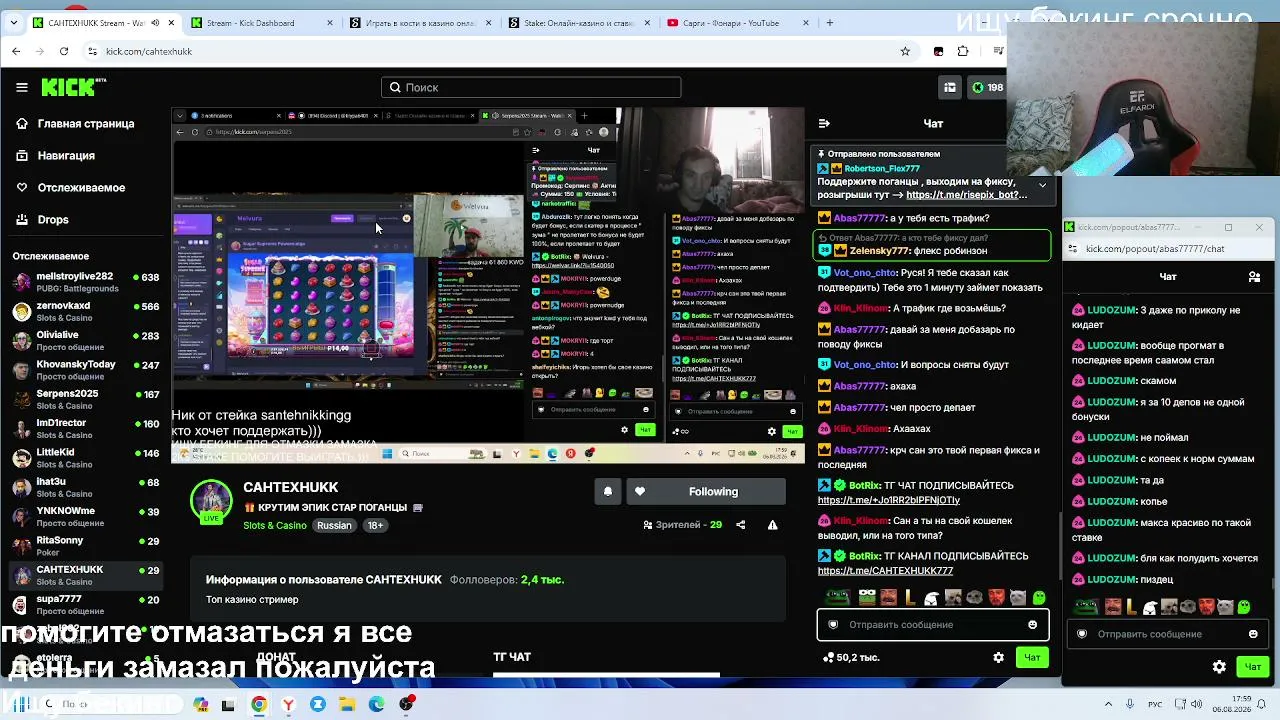Open the 198 Kicks balance button

(987, 87)
